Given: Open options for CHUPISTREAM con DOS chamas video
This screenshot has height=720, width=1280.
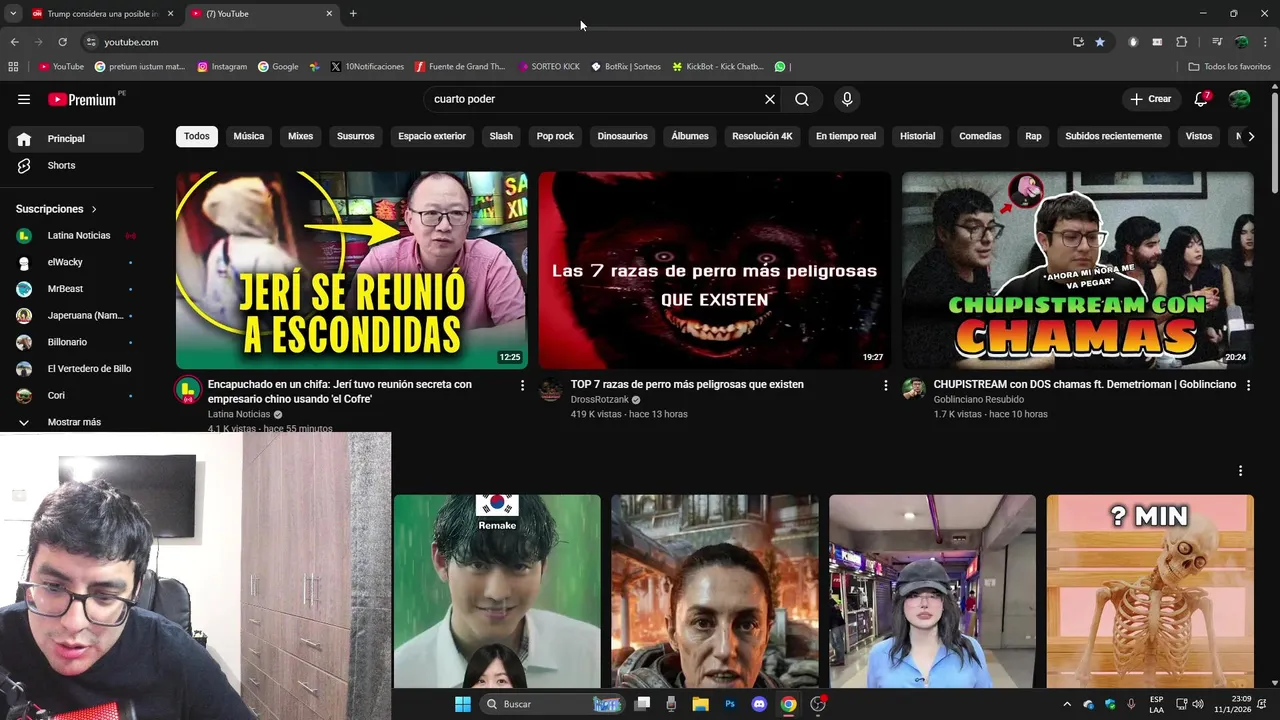Looking at the screenshot, I should click(1248, 385).
